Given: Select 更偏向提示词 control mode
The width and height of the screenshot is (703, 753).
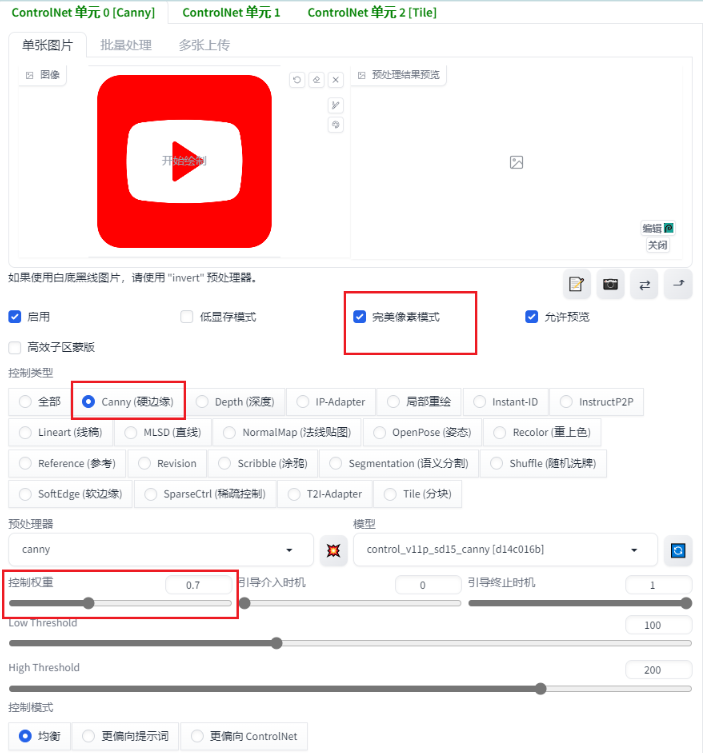Looking at the screenshot, I should coord(125,736).
